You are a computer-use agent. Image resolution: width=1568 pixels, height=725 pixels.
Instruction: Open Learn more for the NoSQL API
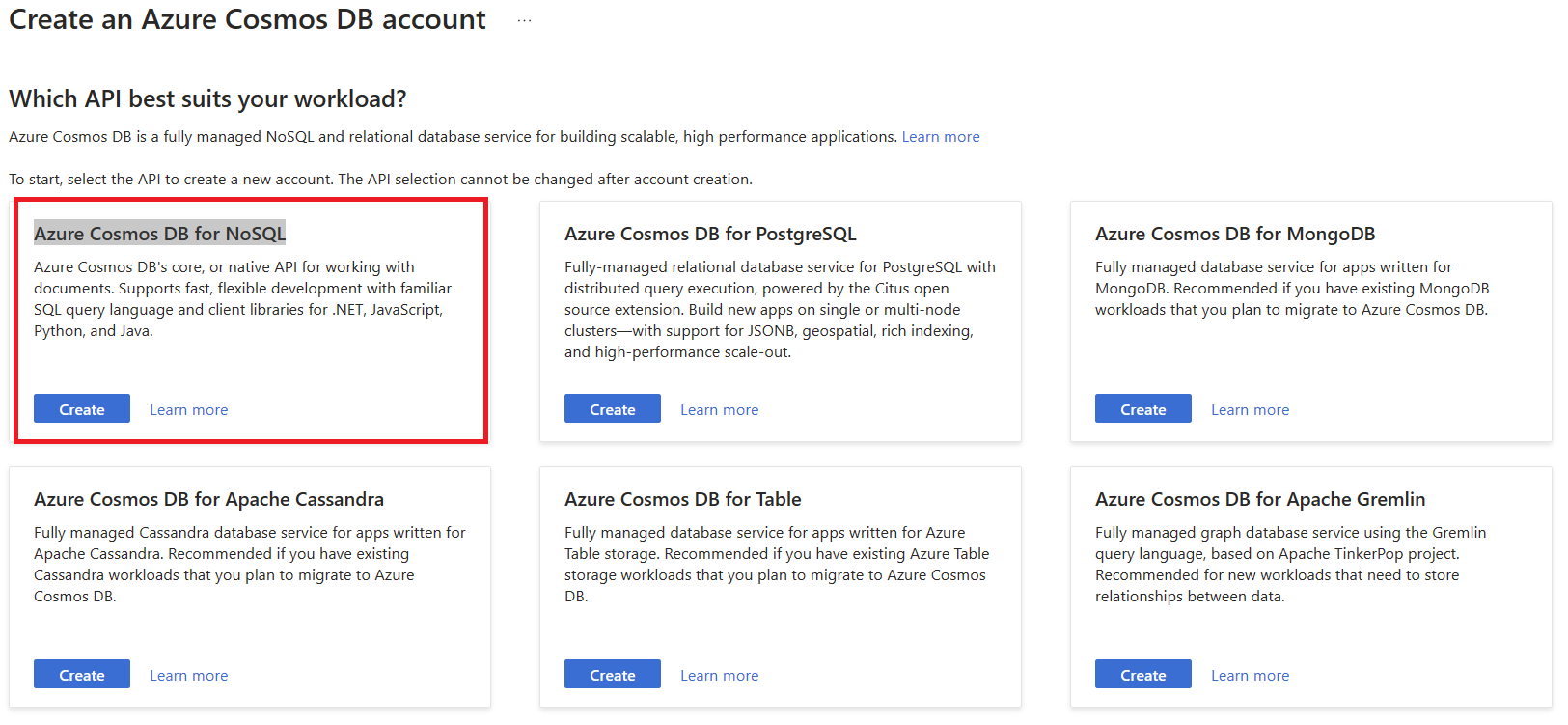[188, 410]
